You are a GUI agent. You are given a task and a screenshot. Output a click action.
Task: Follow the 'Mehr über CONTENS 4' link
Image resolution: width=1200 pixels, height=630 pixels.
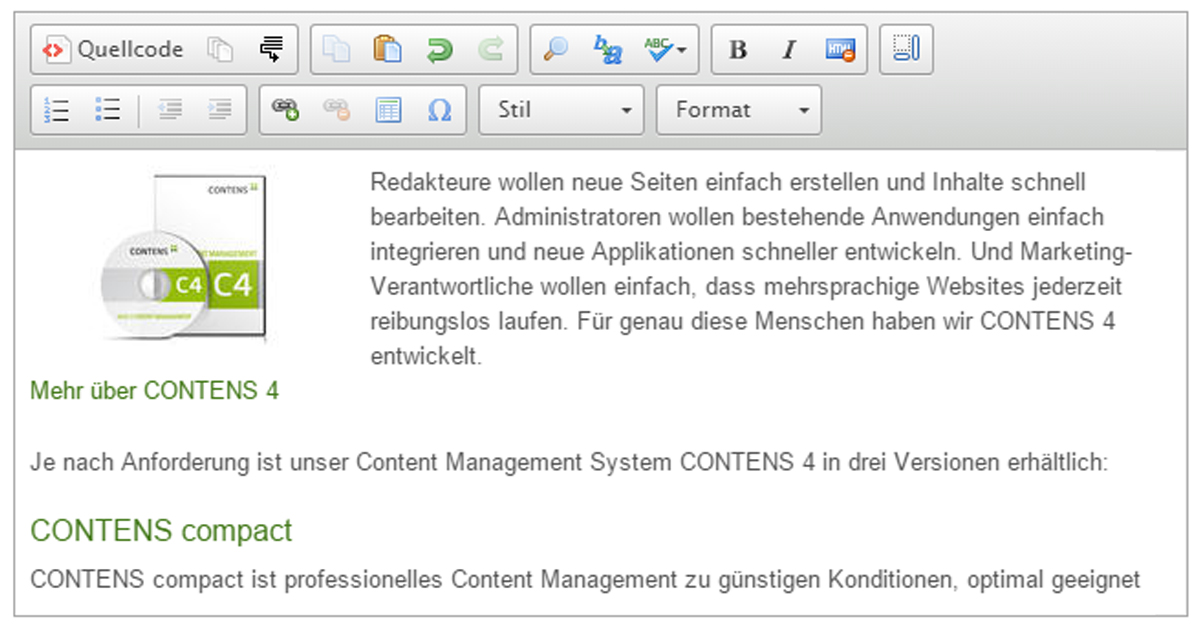[x=155, y=390]
